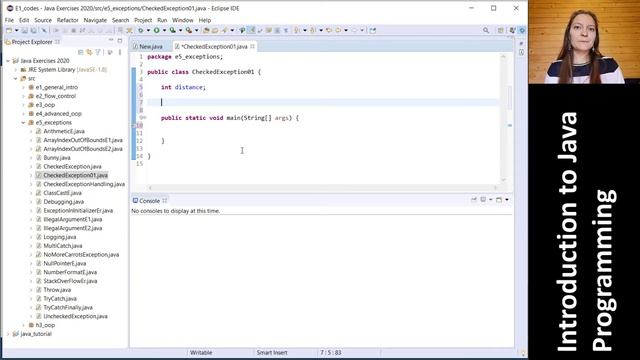
Task: Collapse the src folder
Action: 16,78
